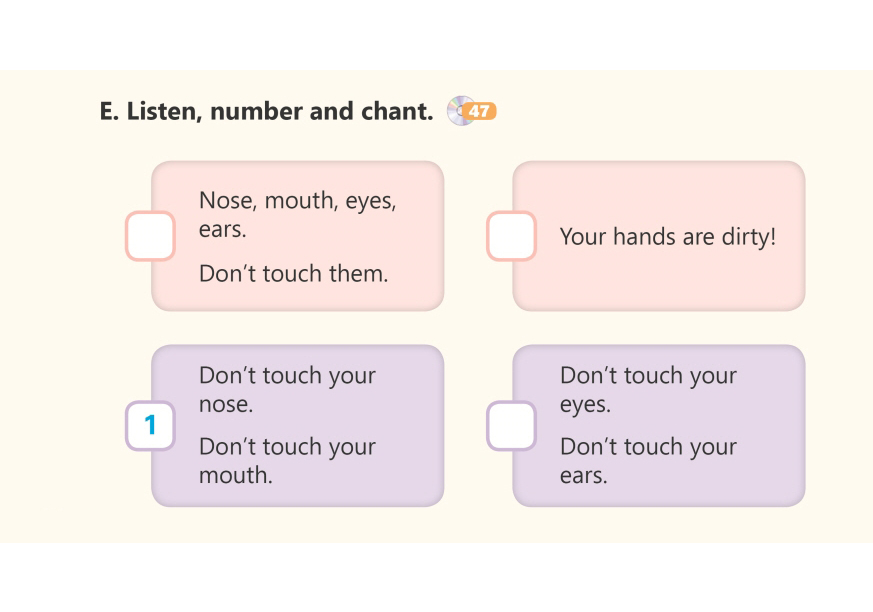Select the empty box beside 'Your hands are dirty!'
Screen dimensions: 873x612
[511, 237]
